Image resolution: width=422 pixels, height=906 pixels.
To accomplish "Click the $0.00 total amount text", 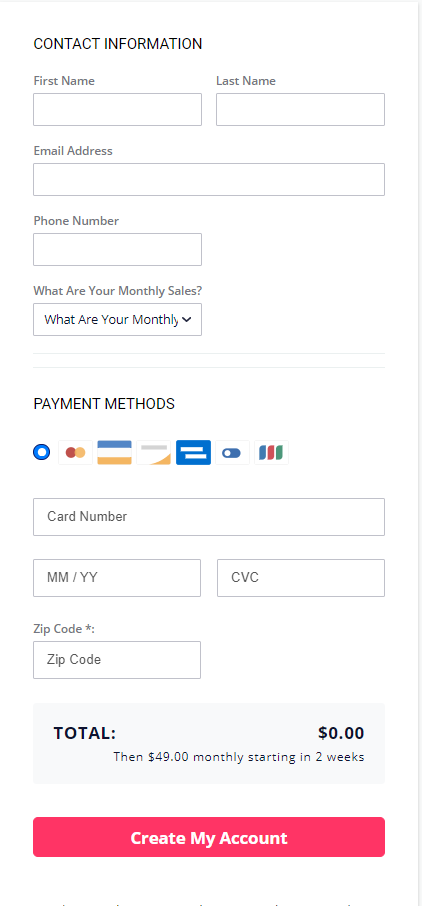I will click(x=341, y=733).
